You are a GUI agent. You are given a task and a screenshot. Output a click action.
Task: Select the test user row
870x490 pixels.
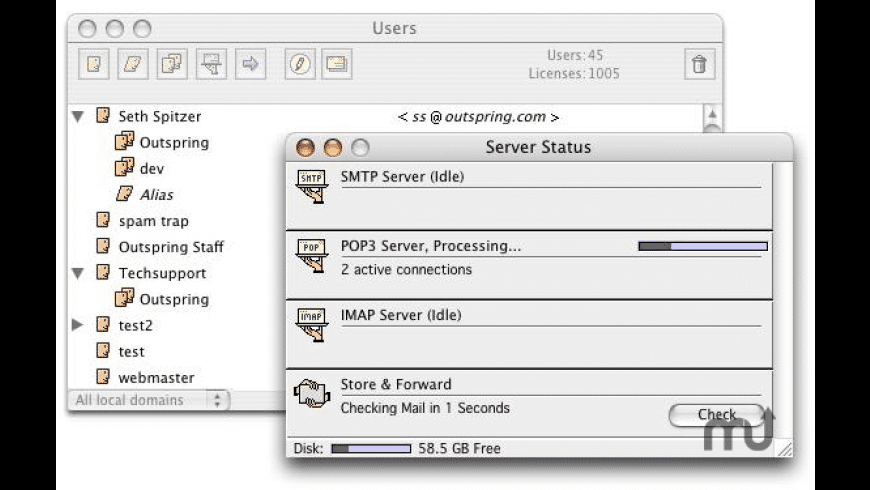tap(131, 351)
